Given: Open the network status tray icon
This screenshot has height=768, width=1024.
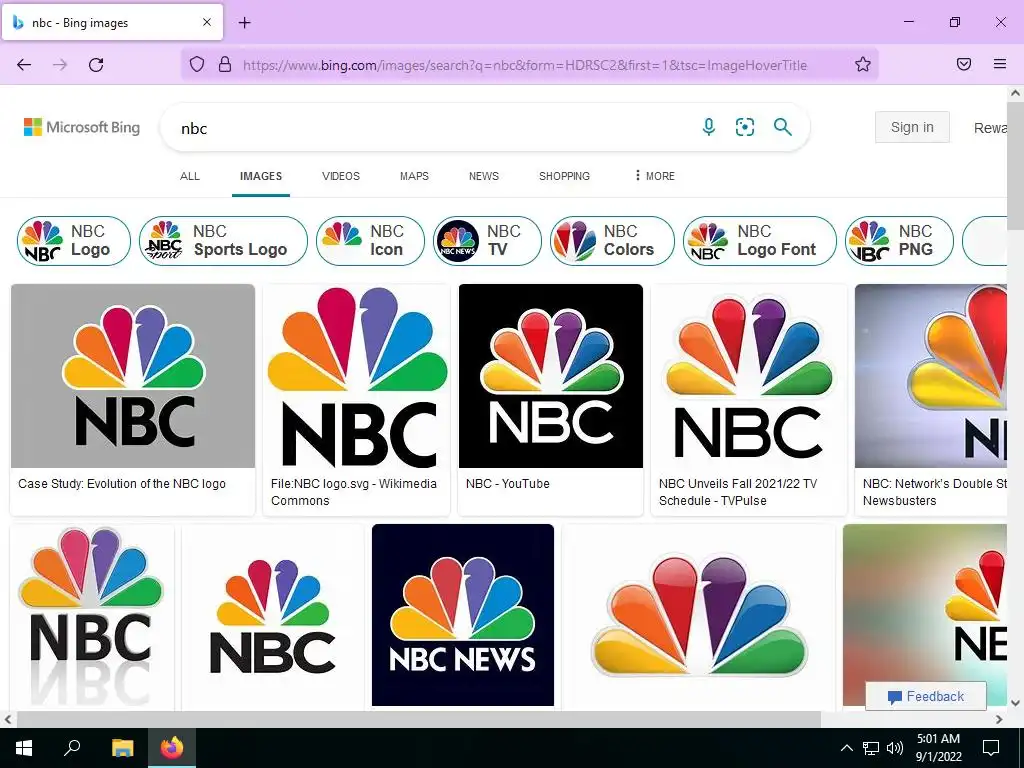Looking at the screenshot, I should 871,748.
